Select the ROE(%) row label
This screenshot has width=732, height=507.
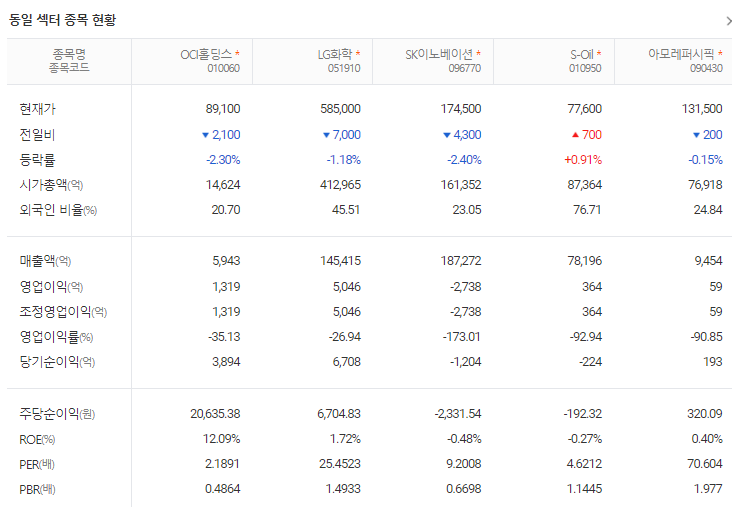pyautogui.click(x=37, y=439)
